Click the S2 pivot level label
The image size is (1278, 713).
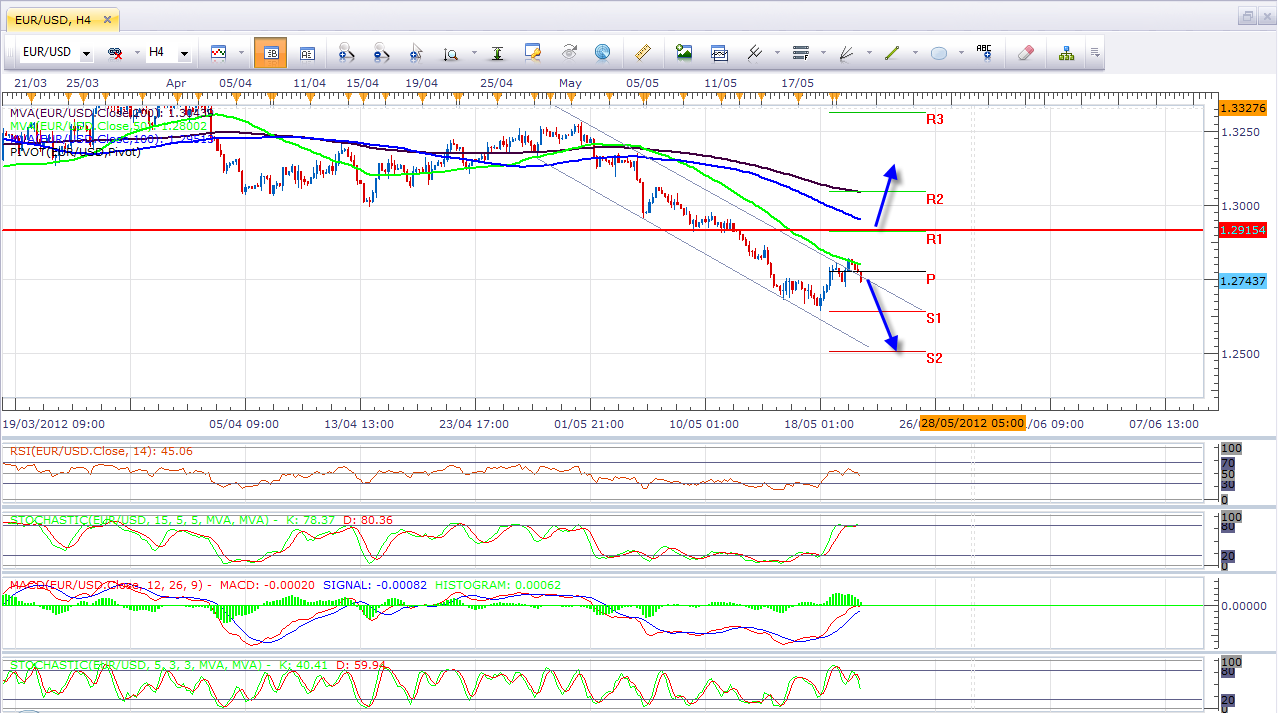click(934, 358)
